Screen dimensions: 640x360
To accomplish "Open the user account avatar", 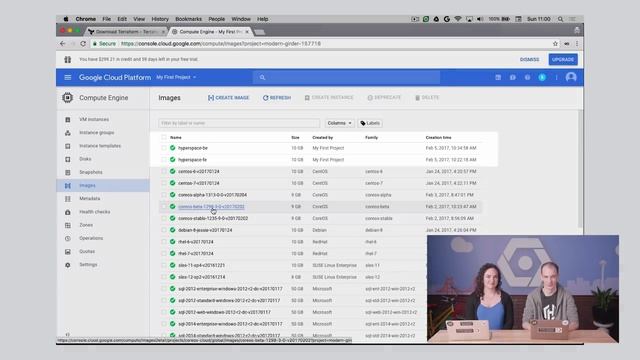I will 571,77.
